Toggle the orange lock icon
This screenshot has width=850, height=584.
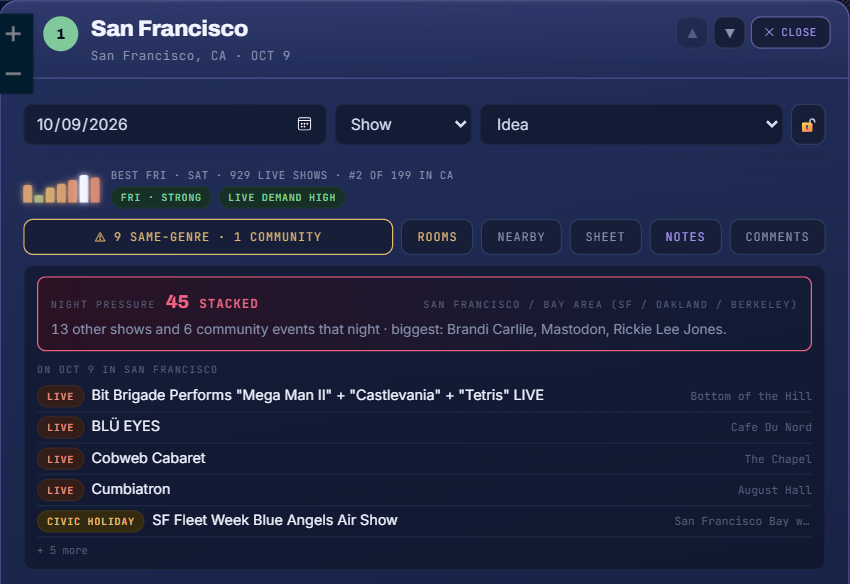(808, 125)
